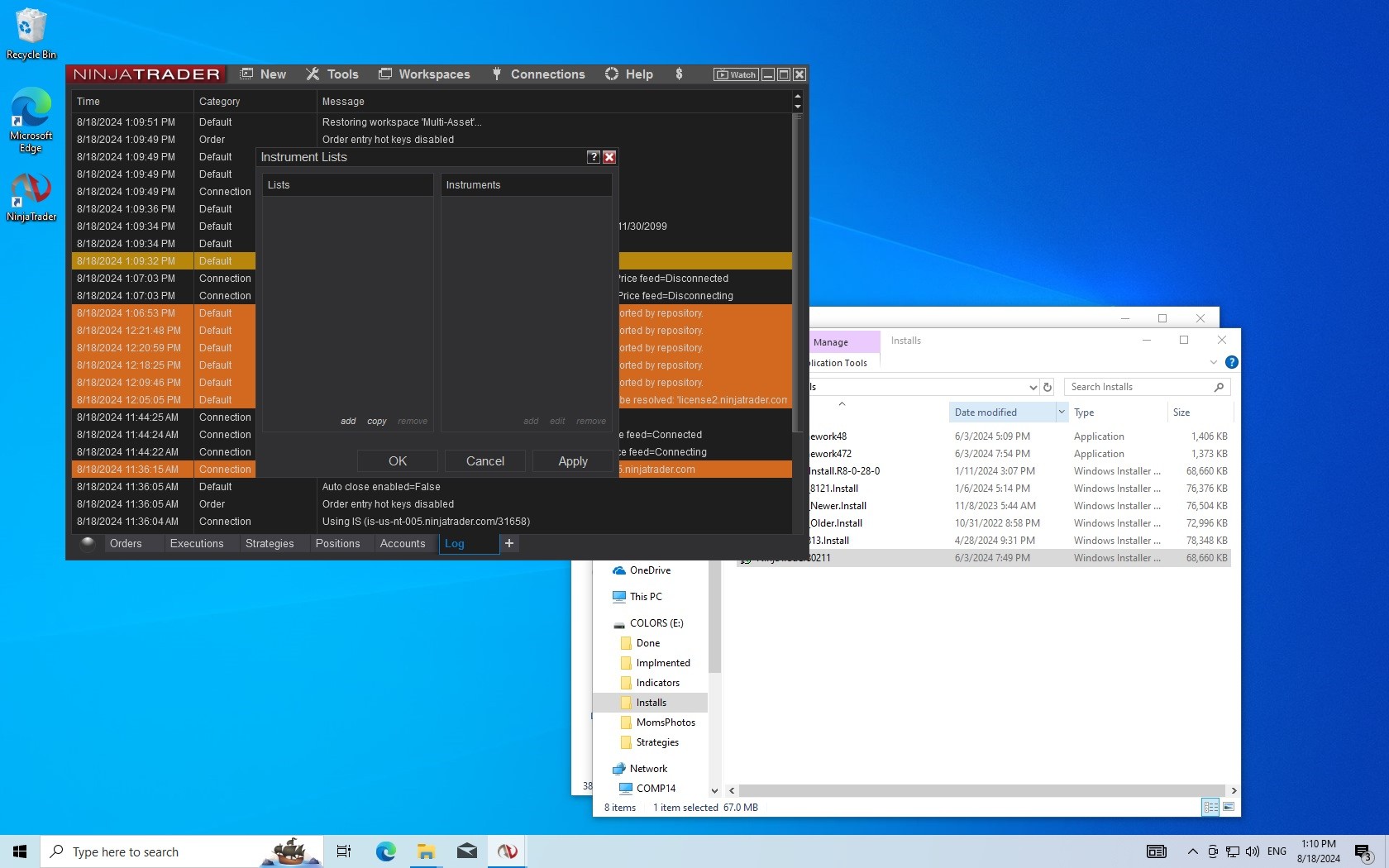This screenshot has height=868, width=1389.
Task: Click the connection status orb beside Orders tab
Action: tap(88, 543)
